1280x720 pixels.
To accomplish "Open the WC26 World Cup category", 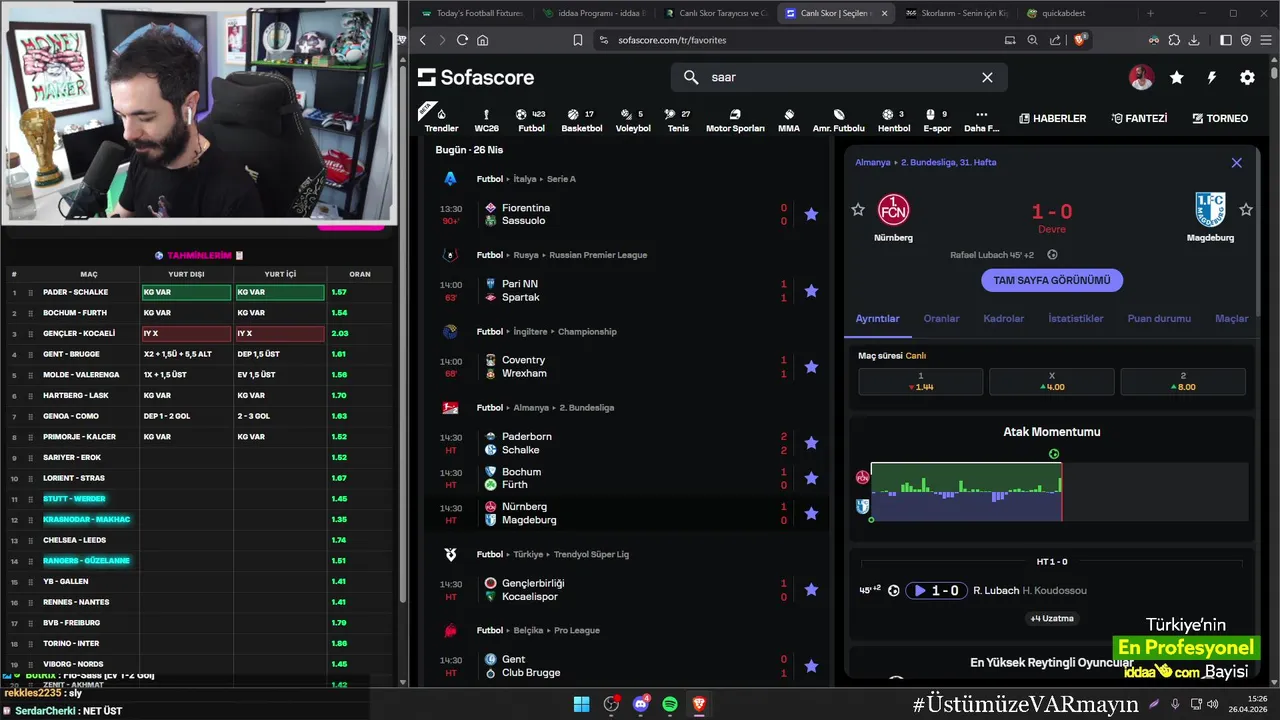I will pyautogui.click(x=486, y=119).
